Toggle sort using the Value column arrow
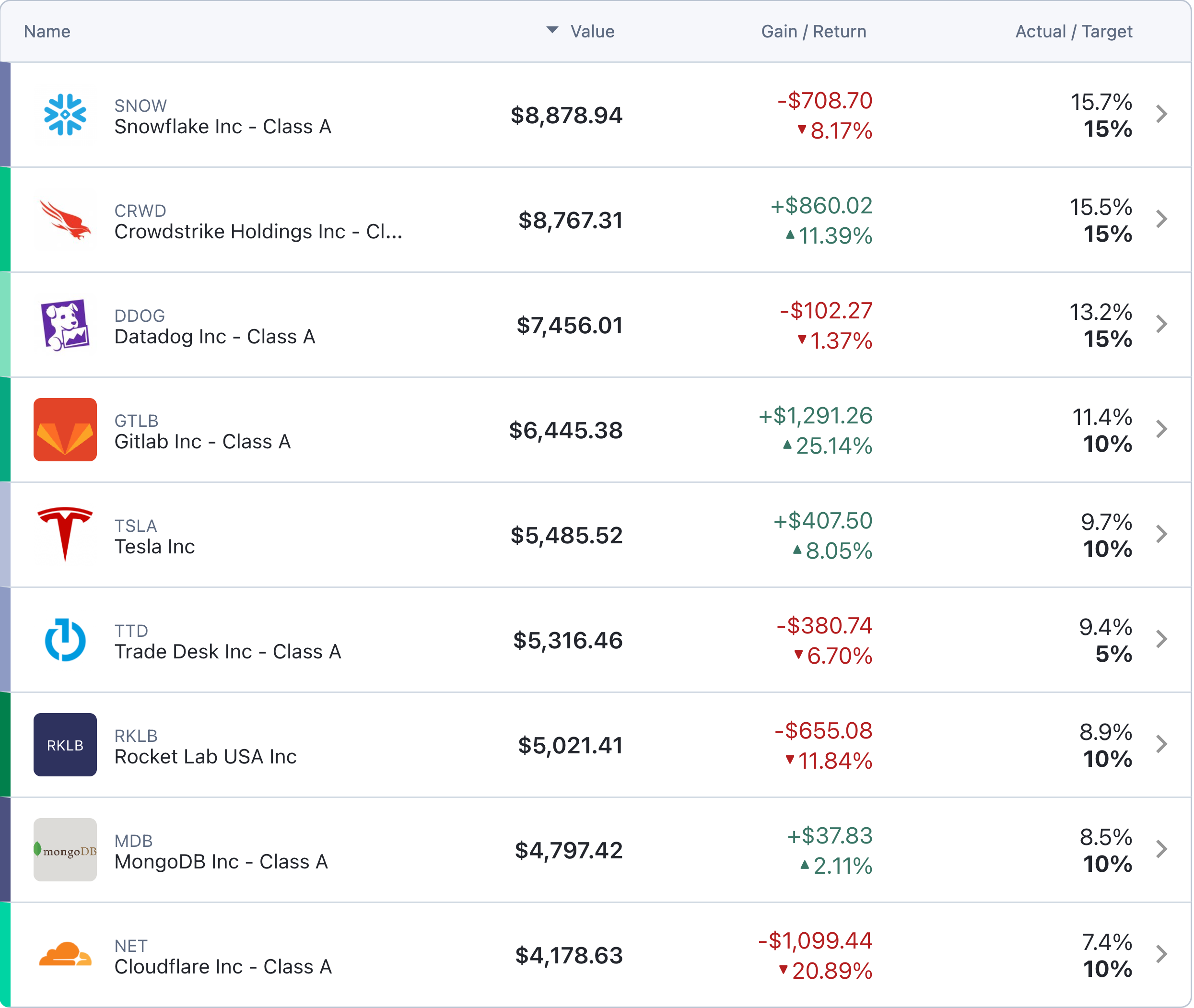 coord(552,30)
